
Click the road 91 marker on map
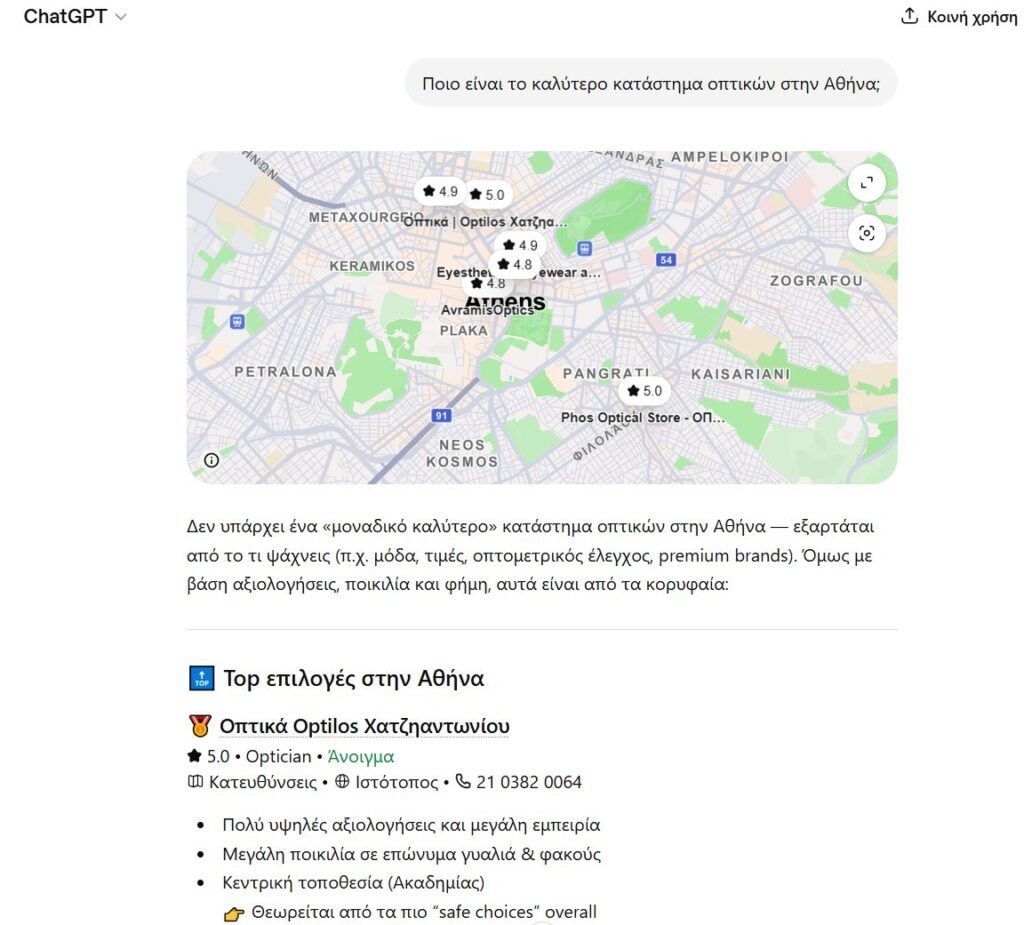[440, 415]
